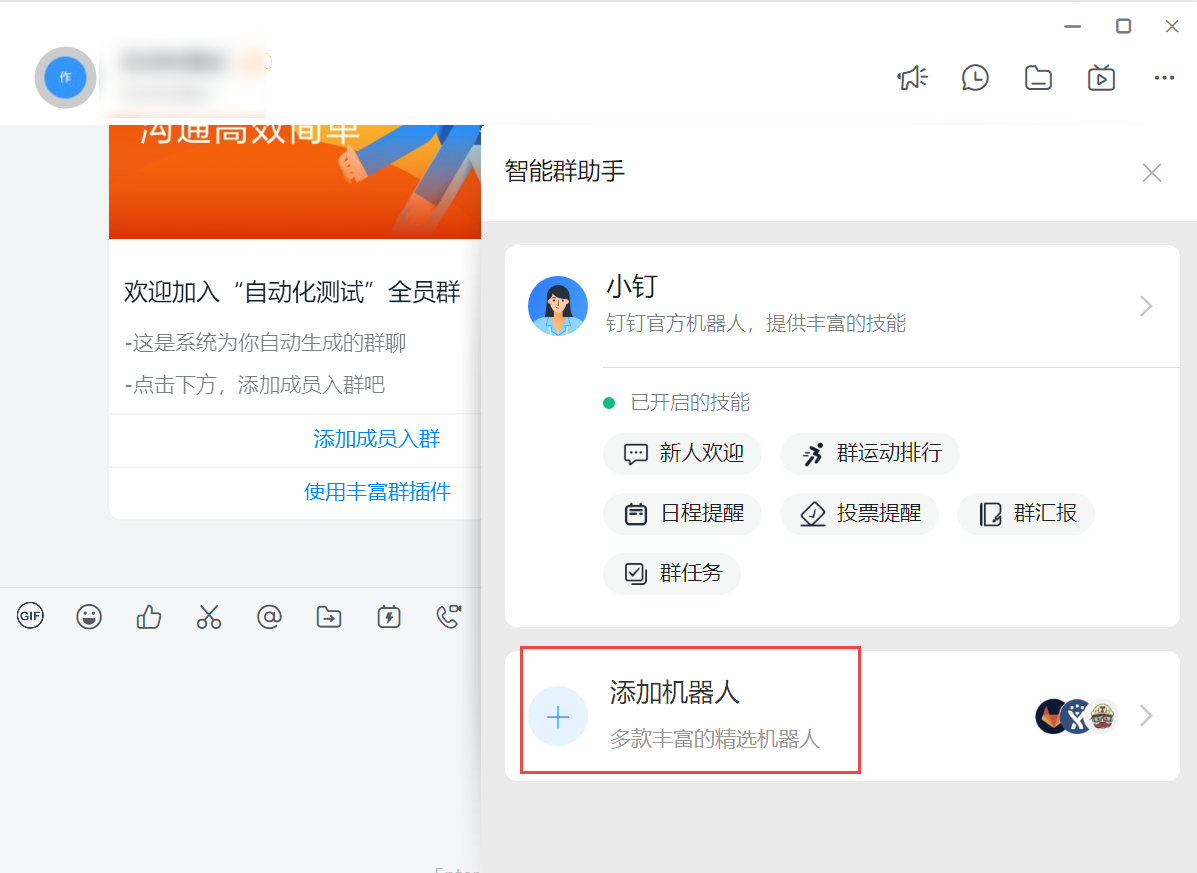Open GIF picker in message toolbar
The image size is (1197, 873).
[x=30, y=617]
